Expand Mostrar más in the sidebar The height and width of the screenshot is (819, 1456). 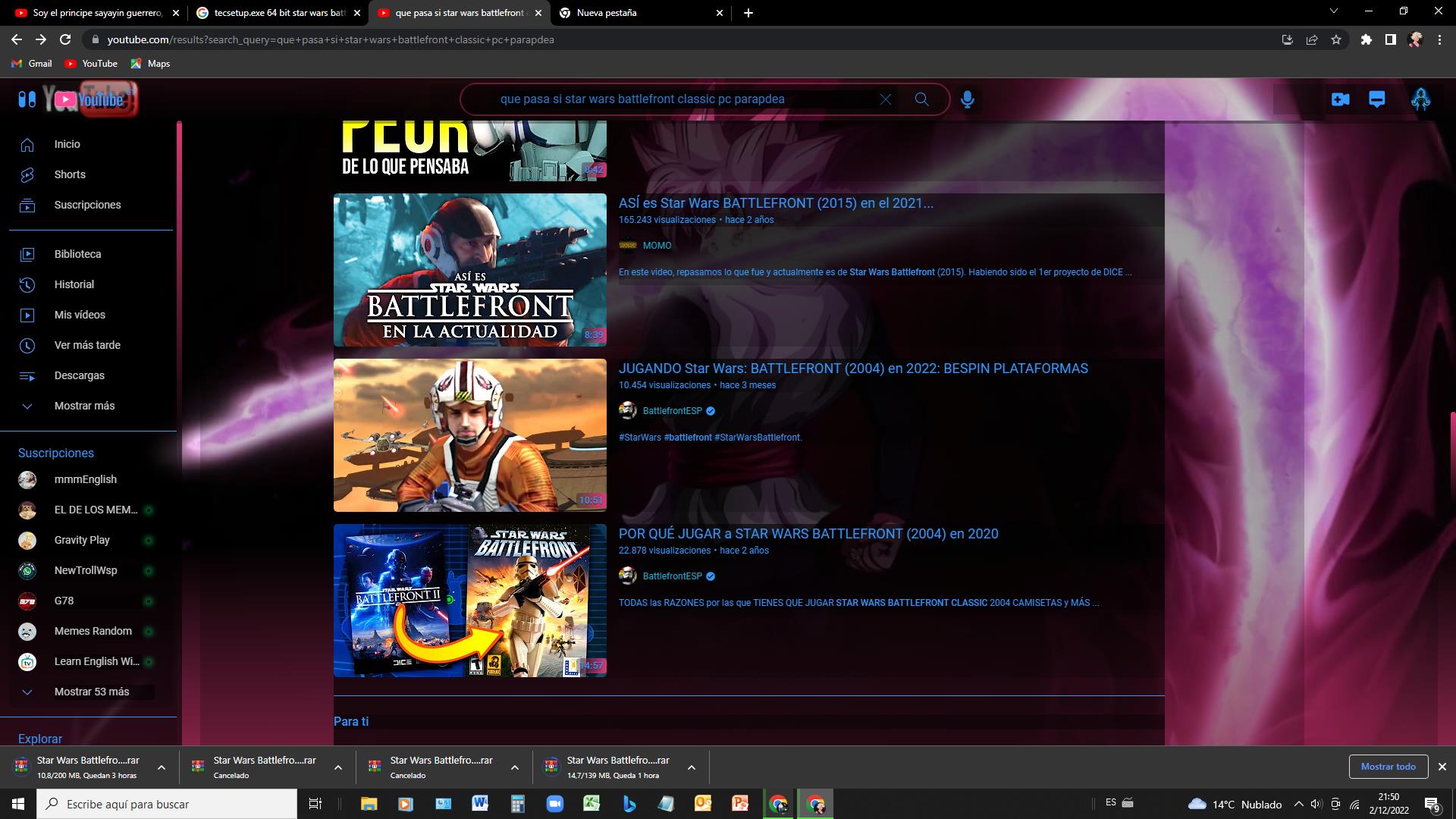pyautogui.click(x=84, y=406)
